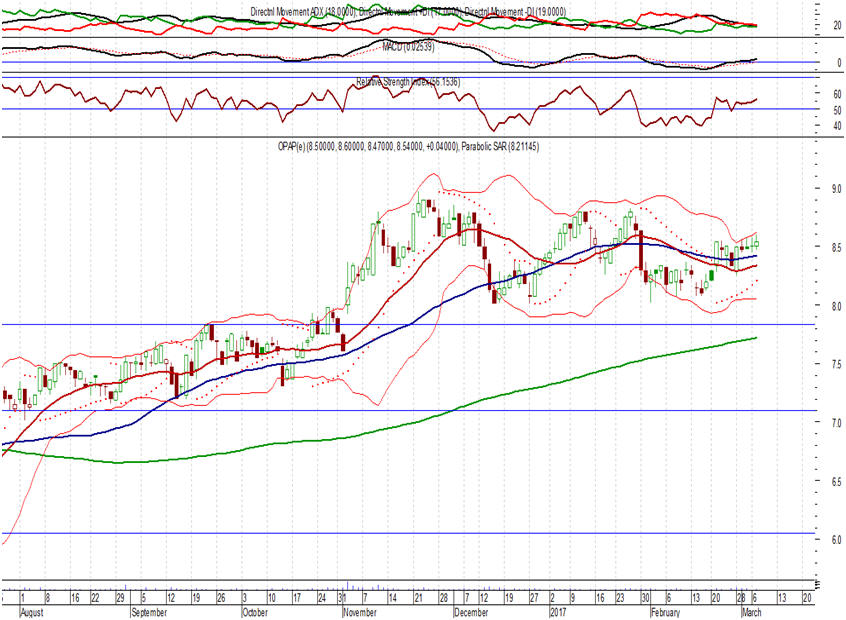
Task: Click the RSI 40 scale value
Action: 837,126
